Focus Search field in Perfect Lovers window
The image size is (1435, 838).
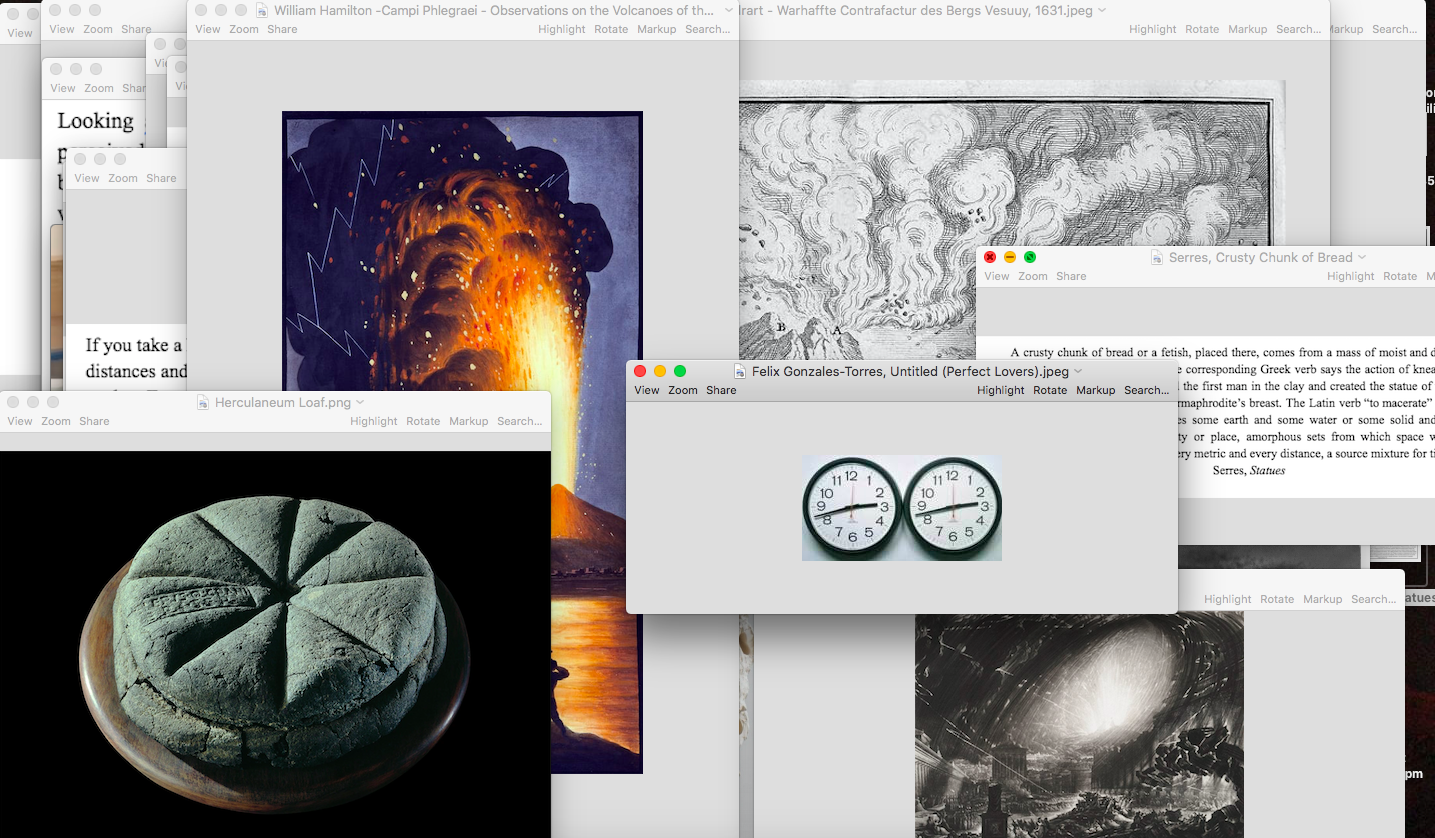click(x=1146, y=390)
